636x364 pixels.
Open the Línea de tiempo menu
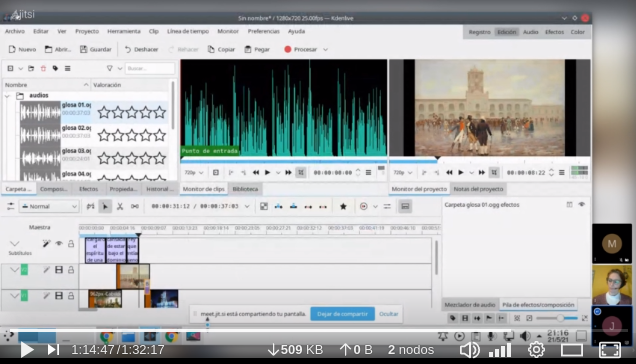[x=188, y=31]
